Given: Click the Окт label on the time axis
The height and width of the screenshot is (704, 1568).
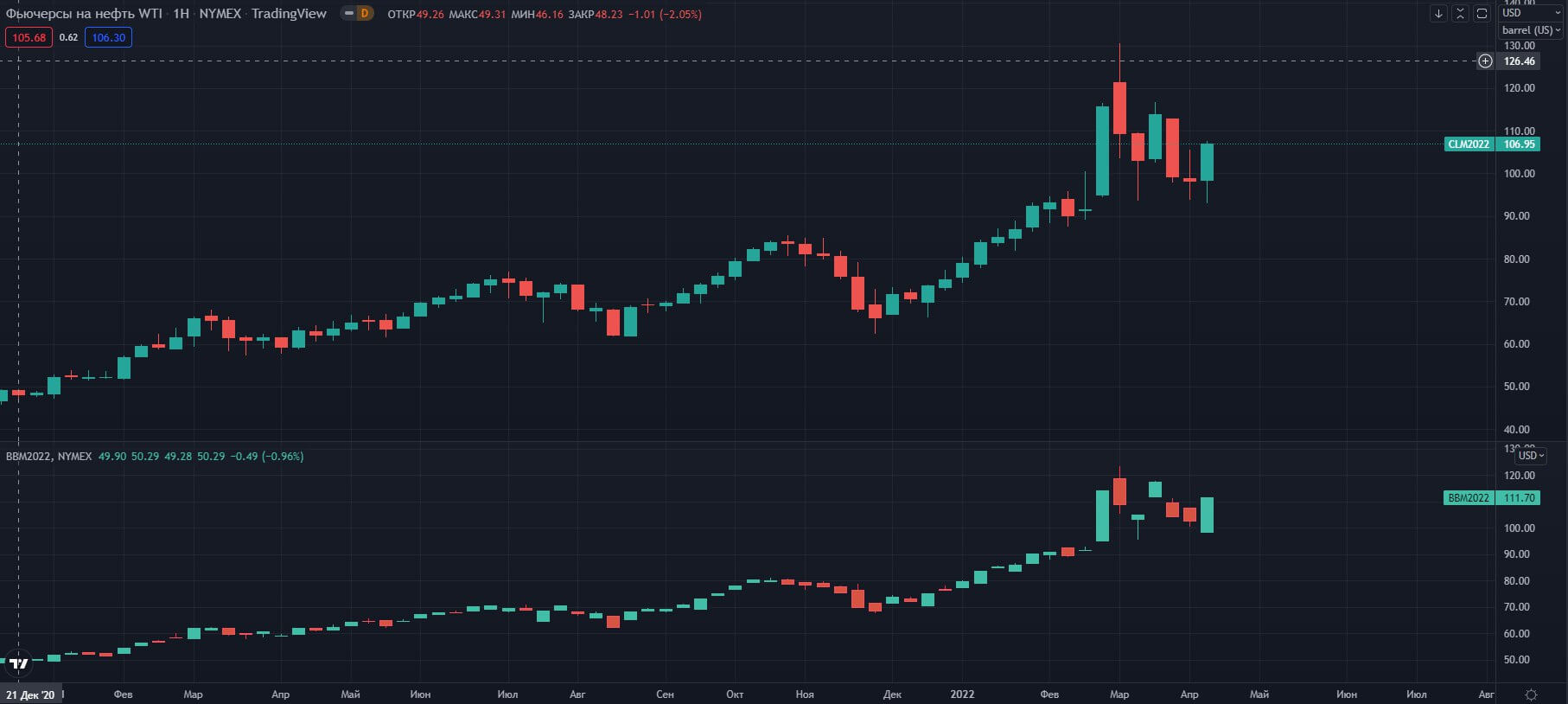Looking at the screenshot, I should coord(735,694).
